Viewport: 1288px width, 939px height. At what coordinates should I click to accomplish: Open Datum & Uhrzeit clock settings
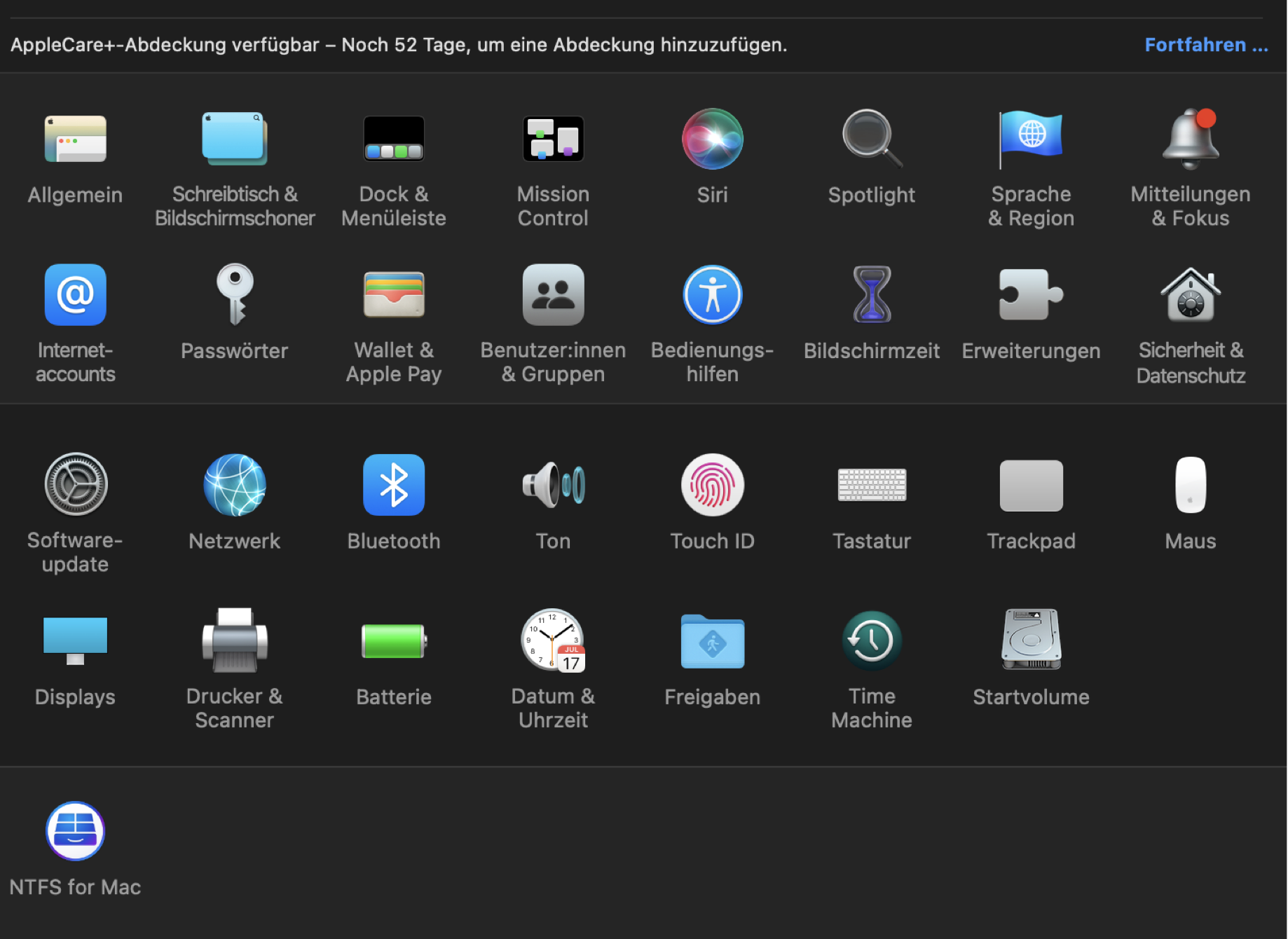click(553, 640)
